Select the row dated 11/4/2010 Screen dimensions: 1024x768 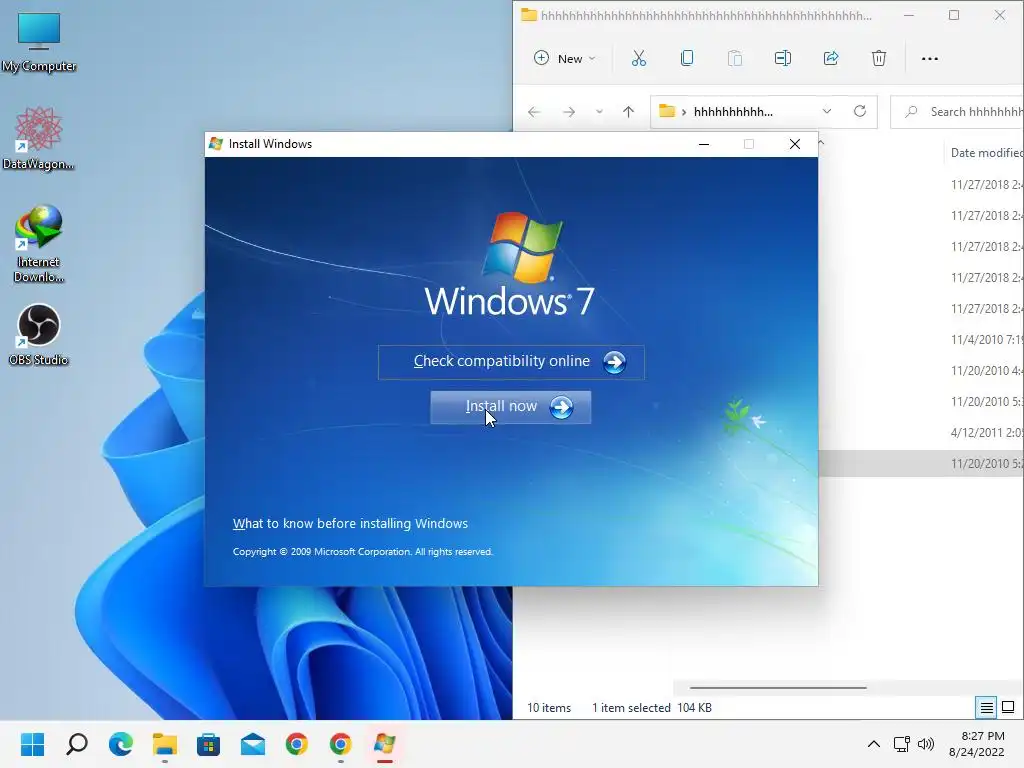tap(921, 340)
